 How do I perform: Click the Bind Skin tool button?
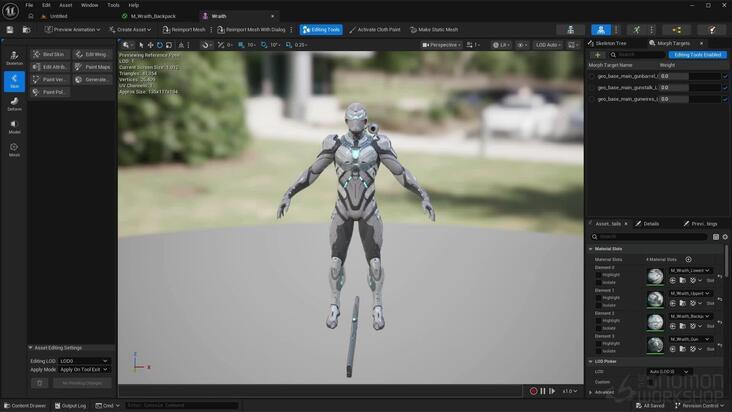click(50, 54)
